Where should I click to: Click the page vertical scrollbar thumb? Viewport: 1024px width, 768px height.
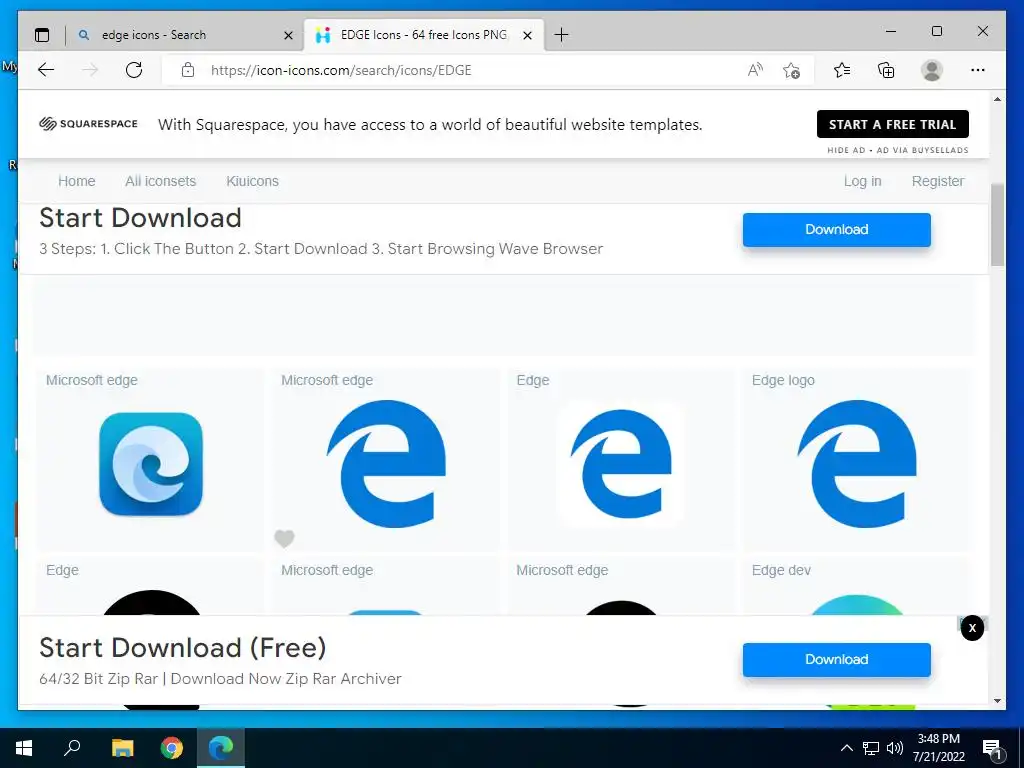(997, 225)
